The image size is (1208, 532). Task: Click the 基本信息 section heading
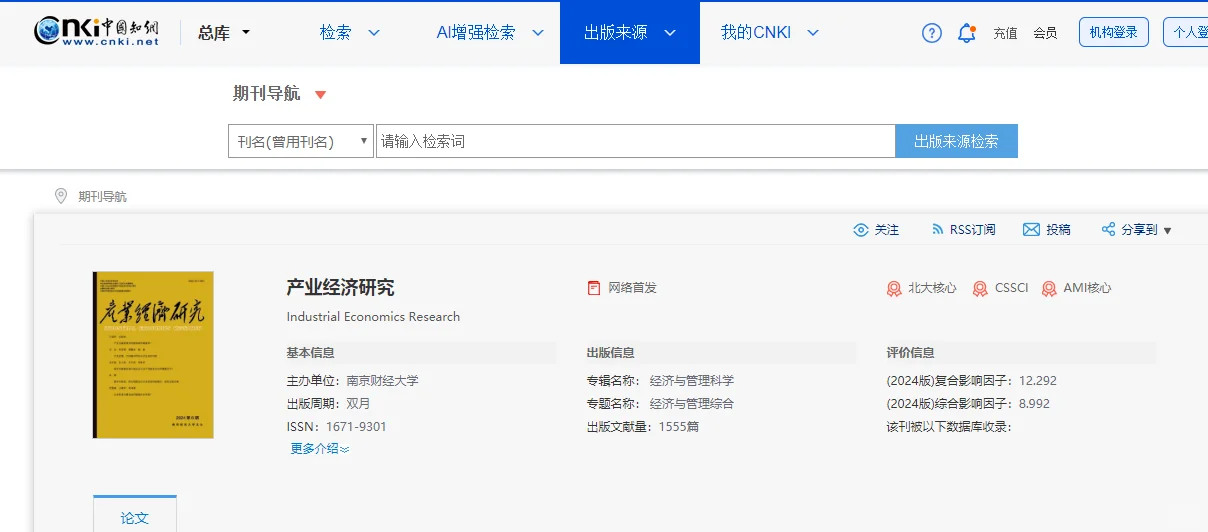click(310, 353)
